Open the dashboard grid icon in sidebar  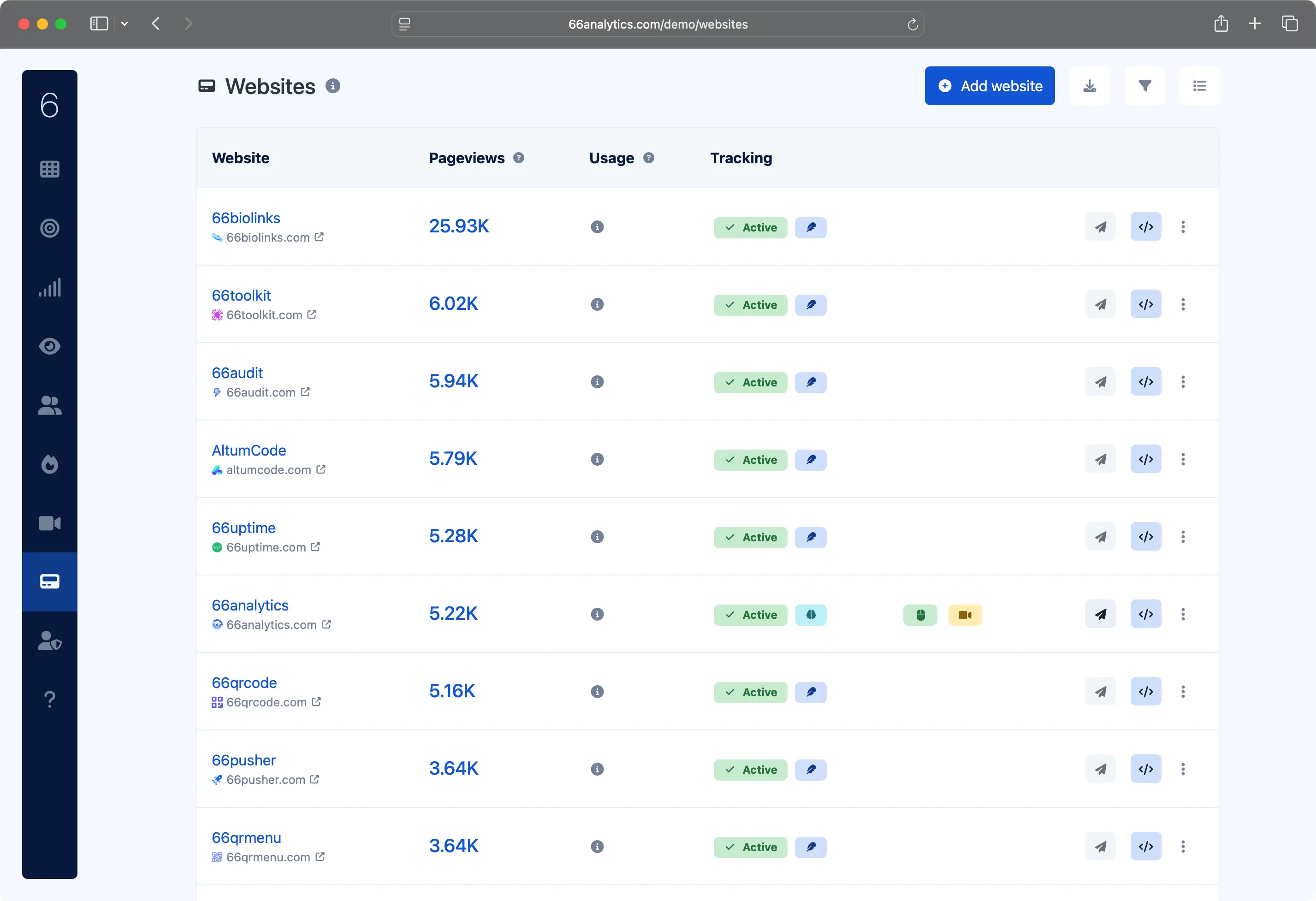pos(50,169)
